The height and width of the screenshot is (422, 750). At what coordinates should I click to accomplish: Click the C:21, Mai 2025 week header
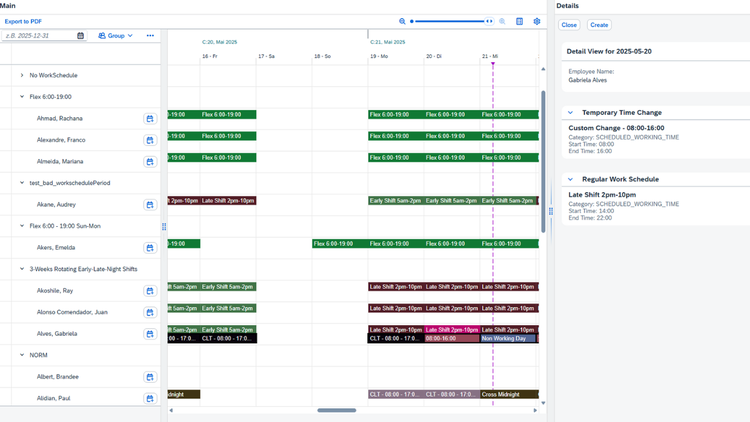pos(387,42)
